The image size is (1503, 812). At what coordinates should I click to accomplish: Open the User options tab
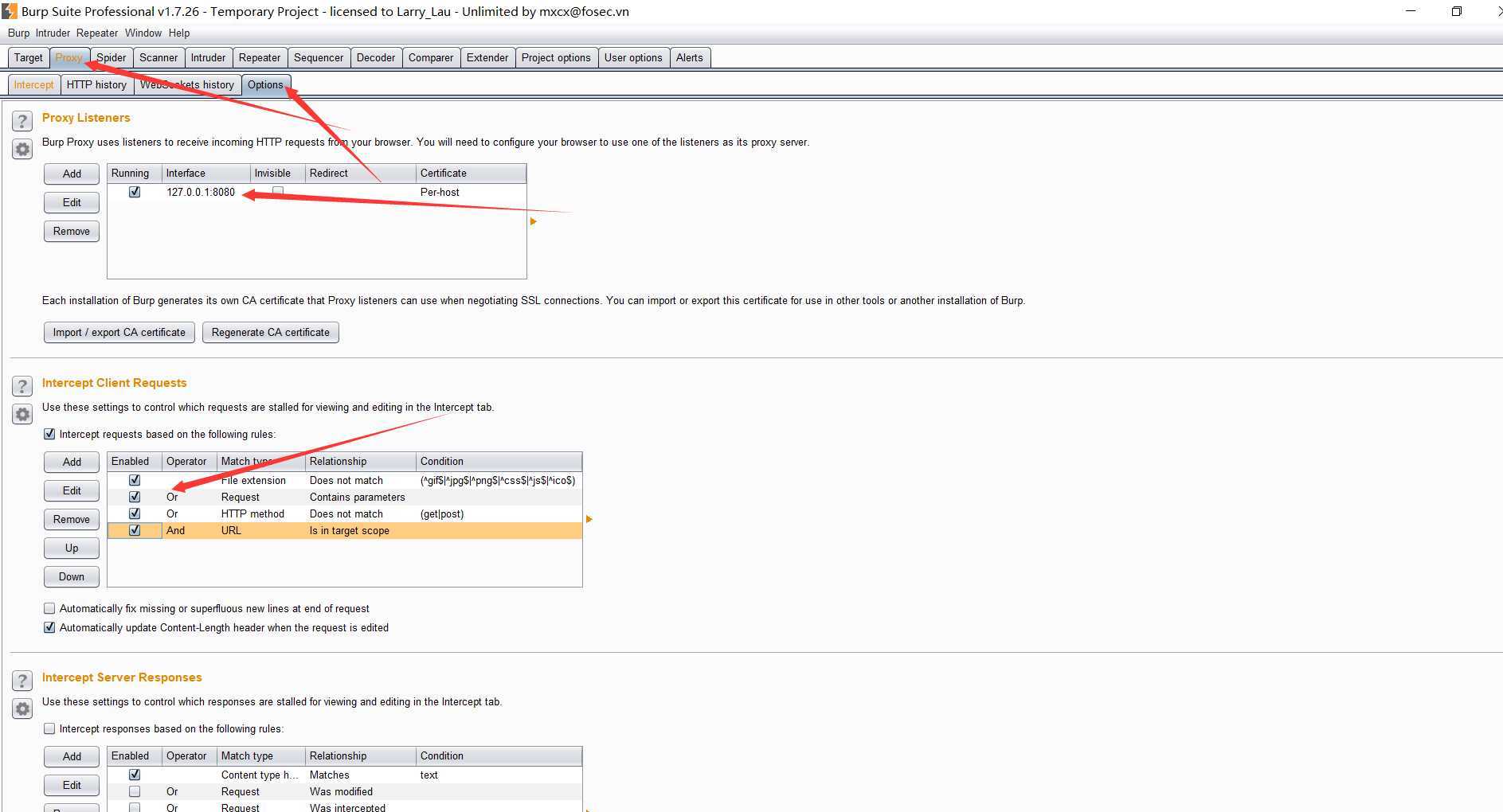coord(633,57)
